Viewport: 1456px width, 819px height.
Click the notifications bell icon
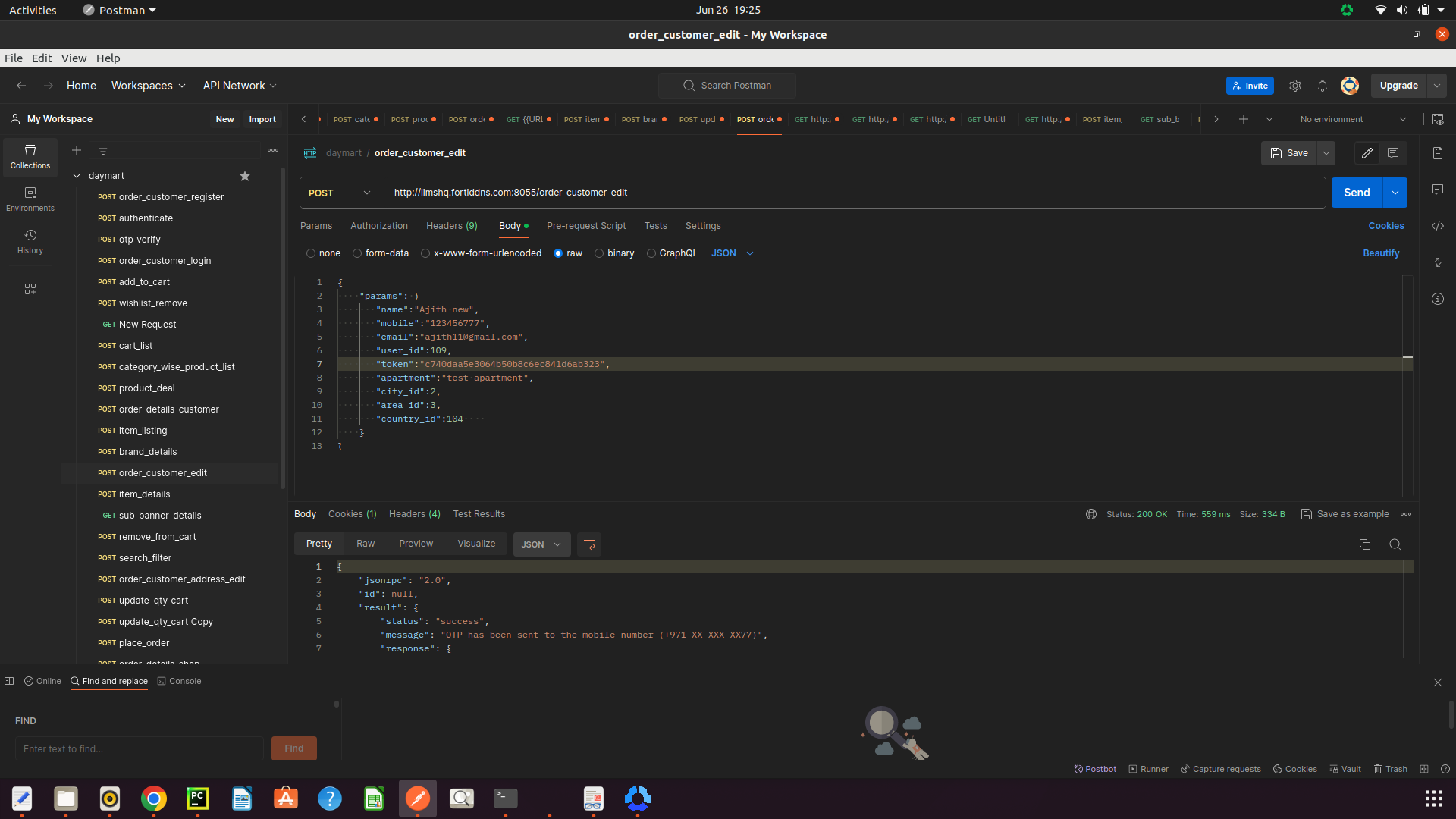pyautogui.click(x=1323, y=86)
